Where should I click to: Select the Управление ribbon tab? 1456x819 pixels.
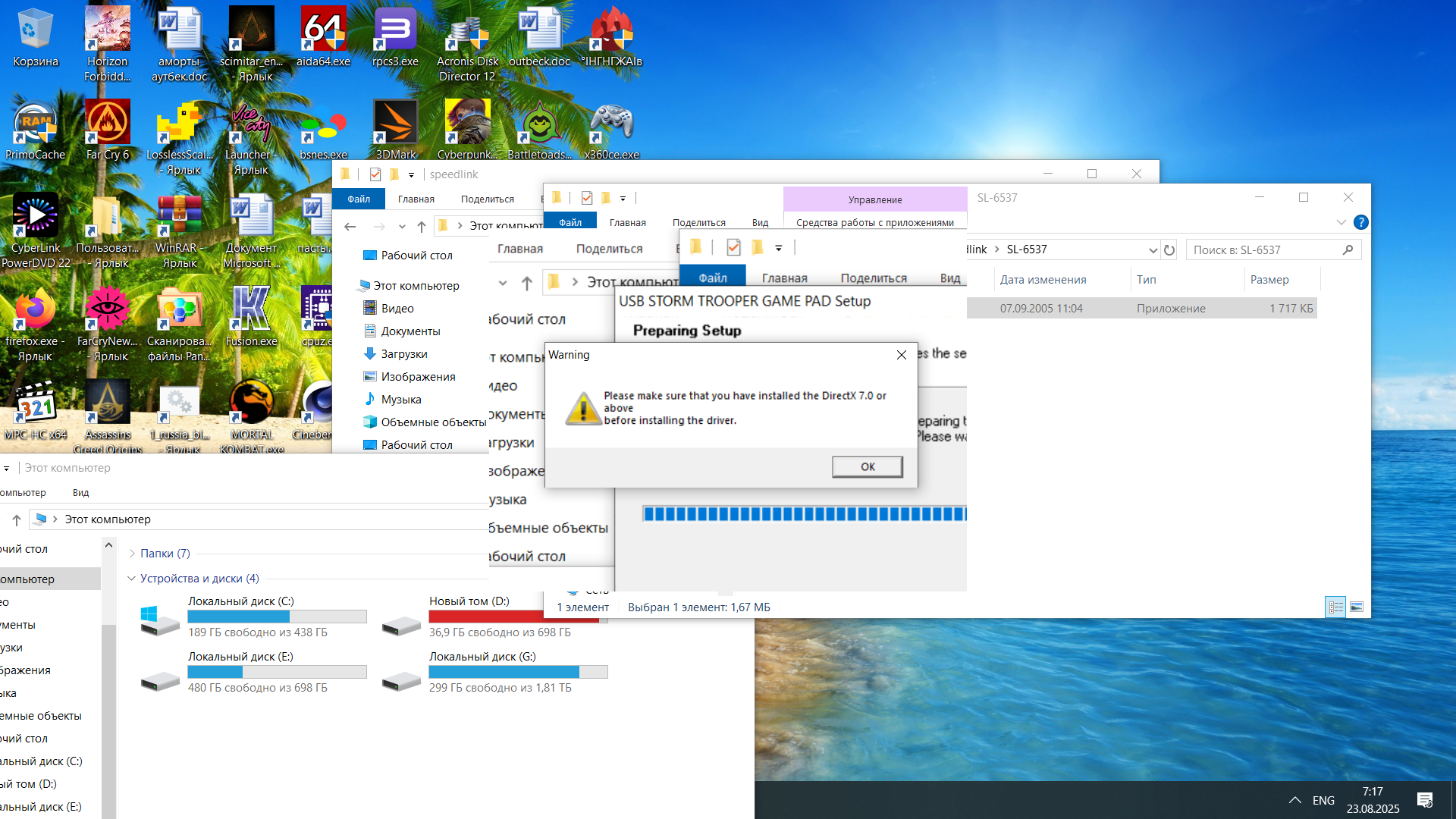[x=874, y=199]
